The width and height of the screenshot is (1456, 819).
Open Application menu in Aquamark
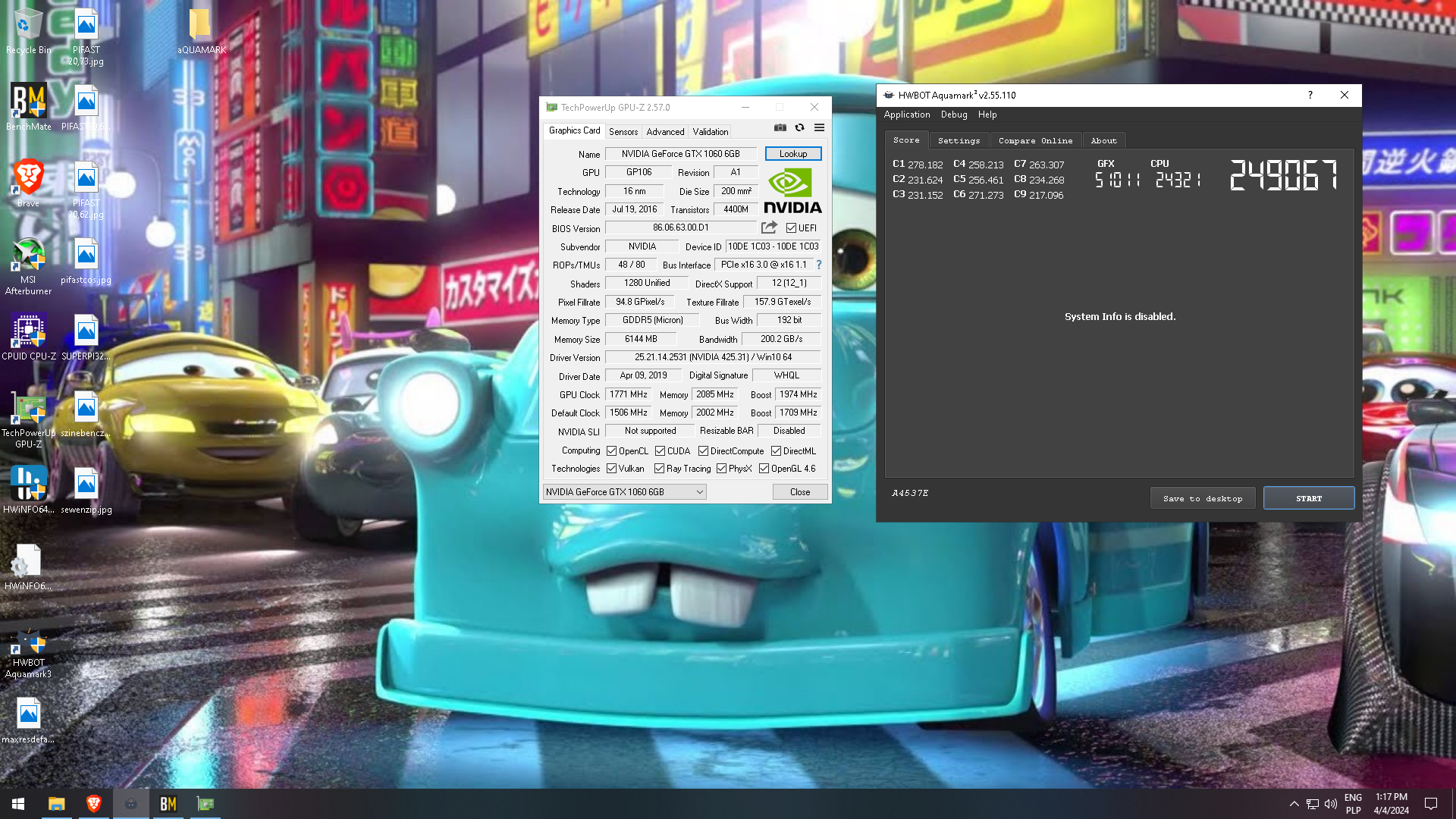point(907,115)
